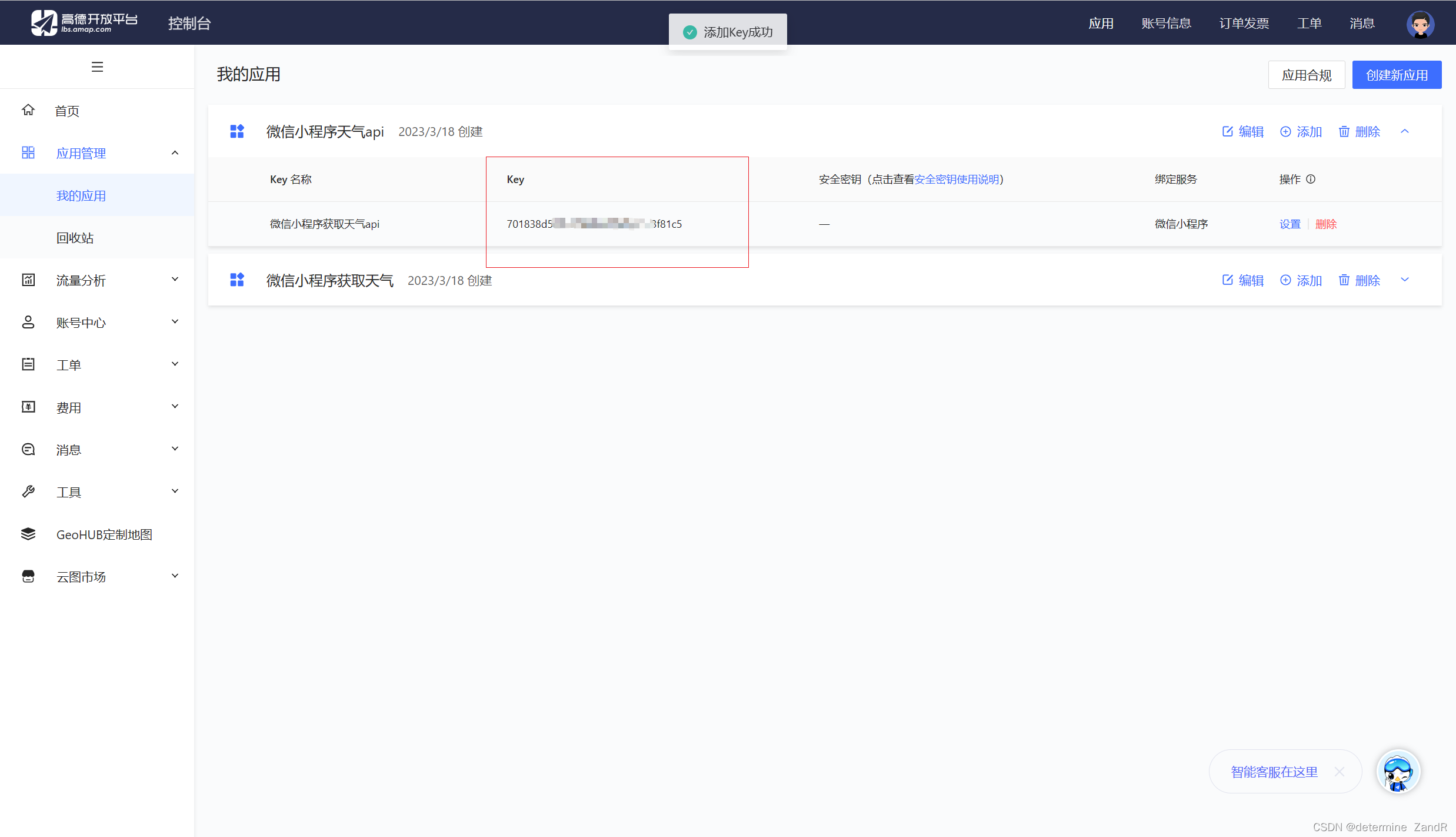Click the wrench icon beside 工具
The height and width of the screenshot is (837, 1456).
pos(28,491)
